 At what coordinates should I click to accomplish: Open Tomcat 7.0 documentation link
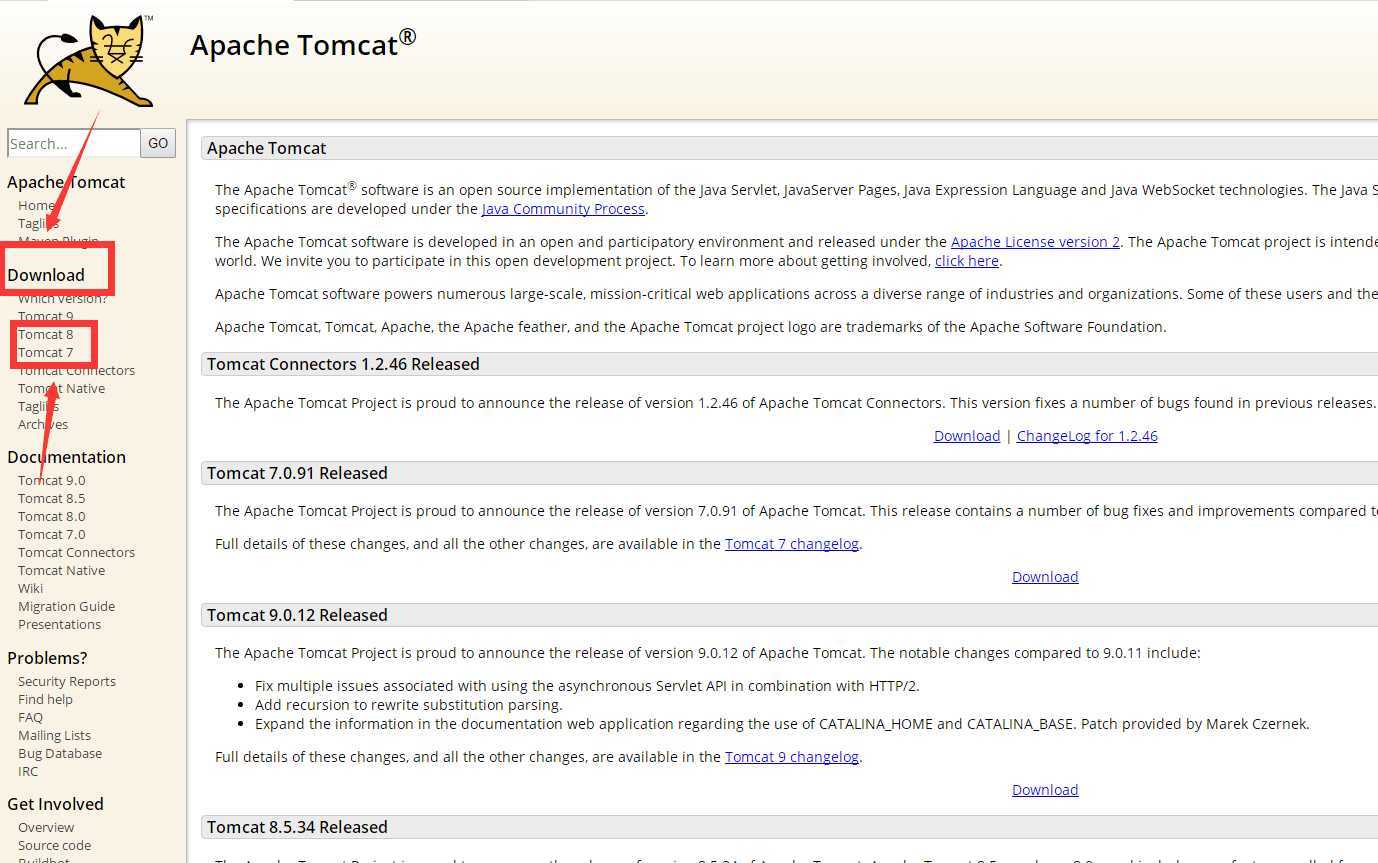51,534
